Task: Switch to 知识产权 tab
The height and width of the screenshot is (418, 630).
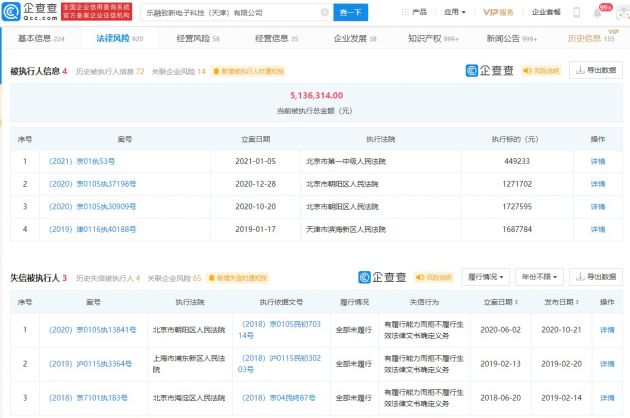Action: point(433,39)
